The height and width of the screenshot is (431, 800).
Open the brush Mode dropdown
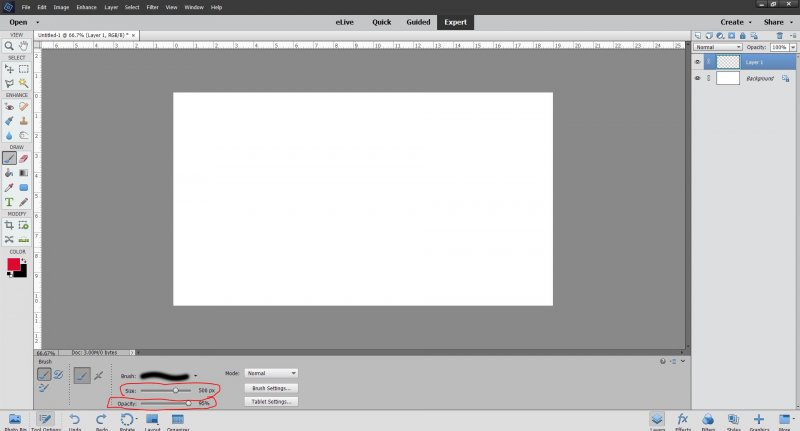click(x=271, y=373)
